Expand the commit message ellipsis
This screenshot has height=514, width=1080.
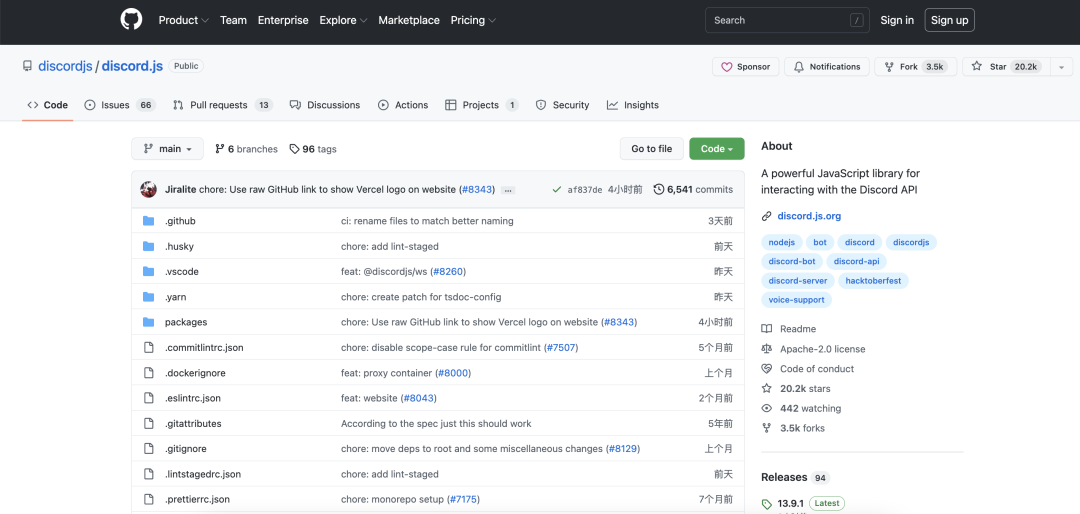[508, 190]
